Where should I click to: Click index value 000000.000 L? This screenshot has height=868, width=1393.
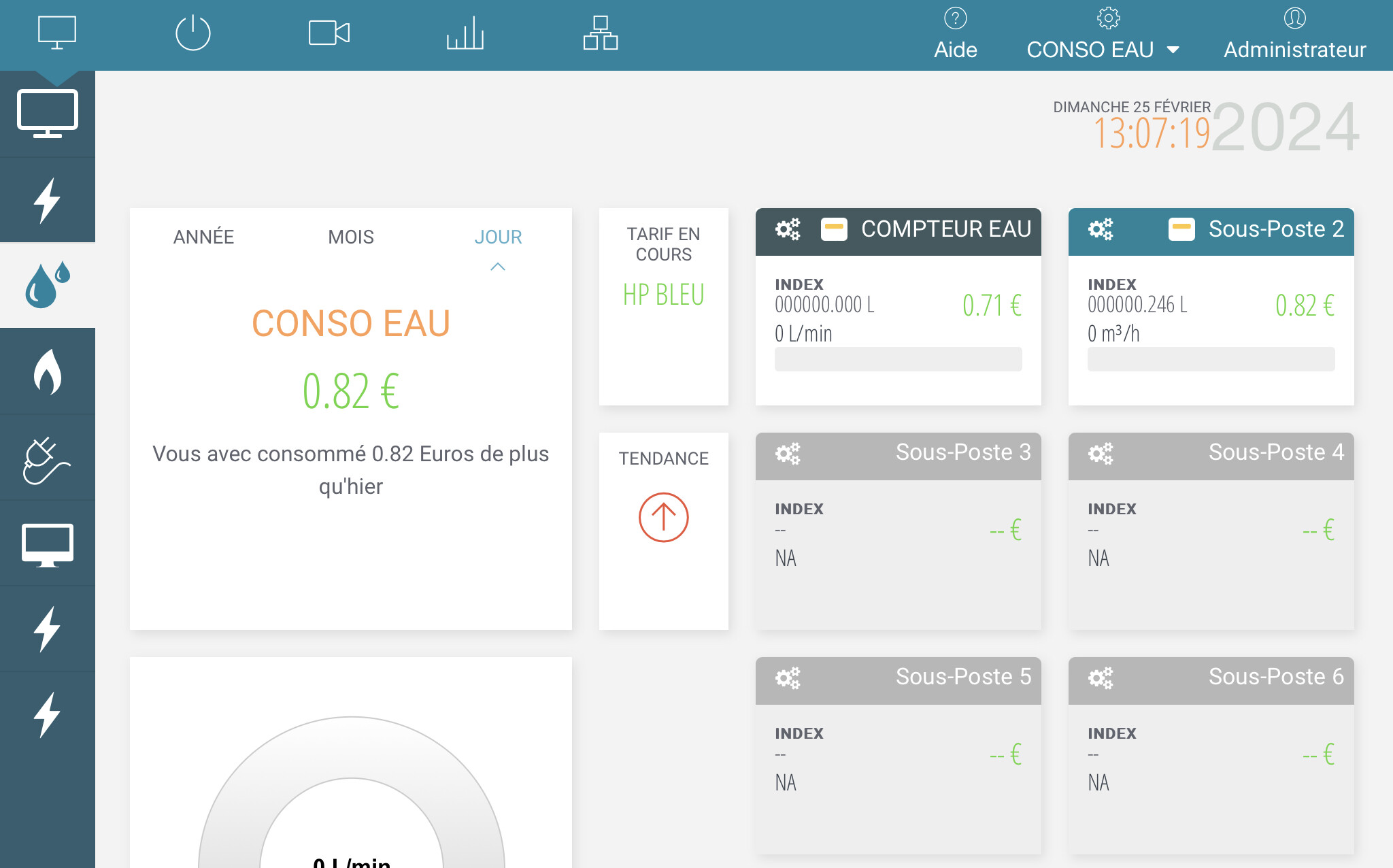(x=824, y=305)
